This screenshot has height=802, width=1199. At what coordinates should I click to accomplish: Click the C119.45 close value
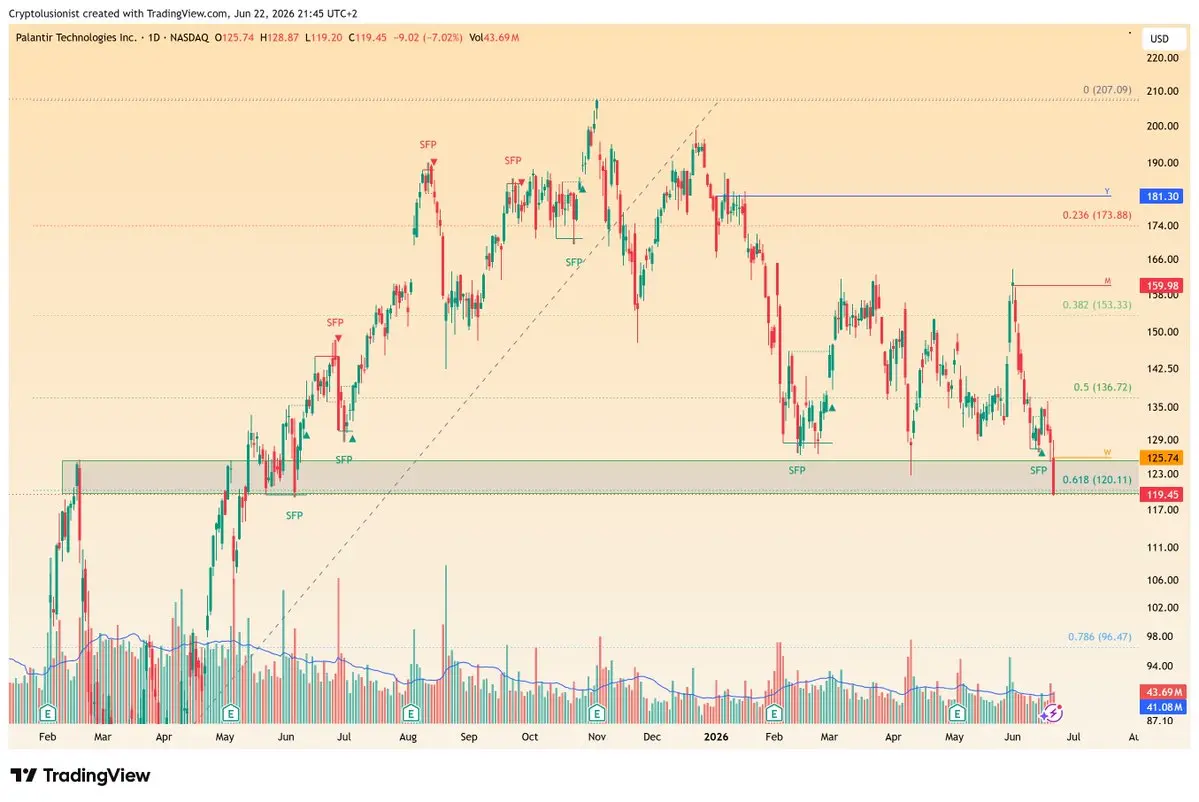tap(368, 37)
